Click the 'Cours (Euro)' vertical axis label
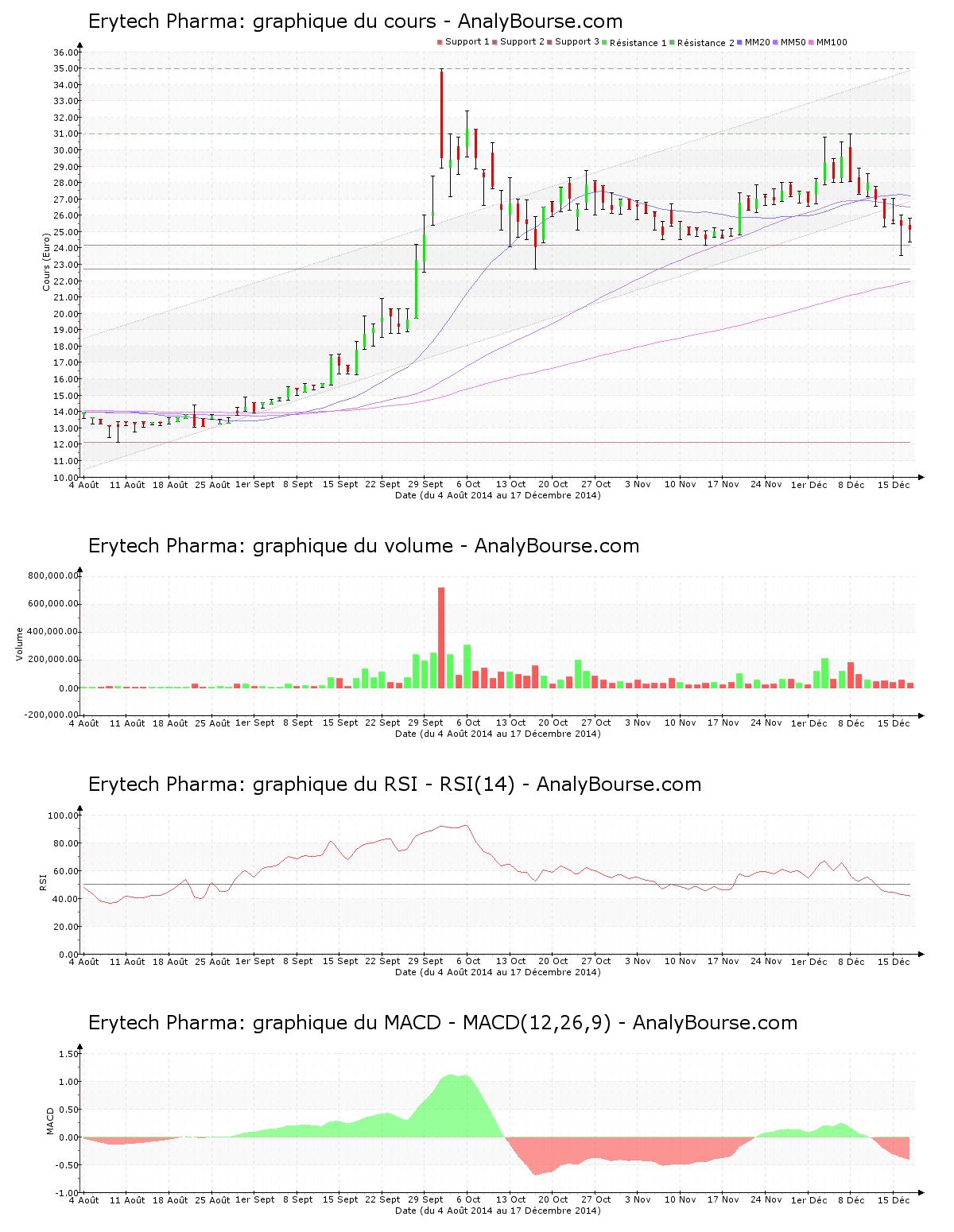 (46, 261)
